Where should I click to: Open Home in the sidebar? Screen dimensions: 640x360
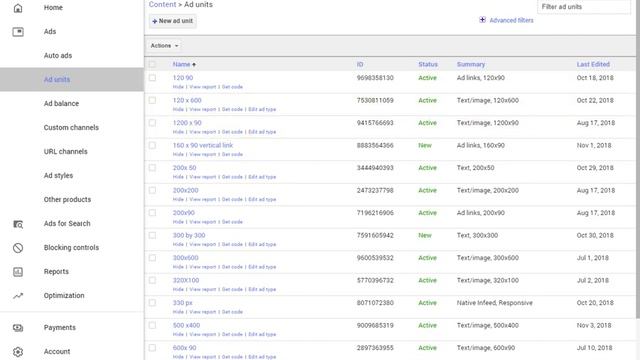click(53, 7)
